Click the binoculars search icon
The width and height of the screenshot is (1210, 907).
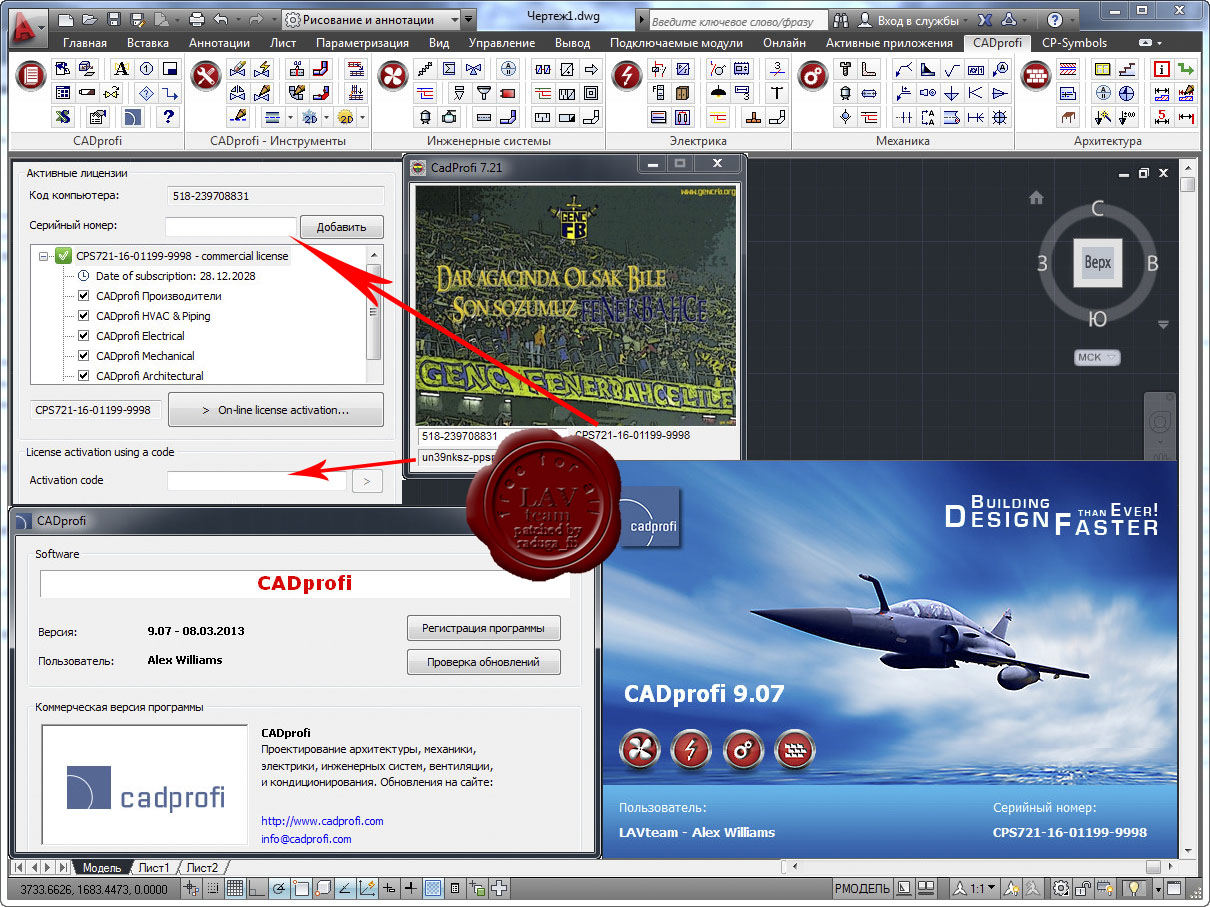point(840,20)
